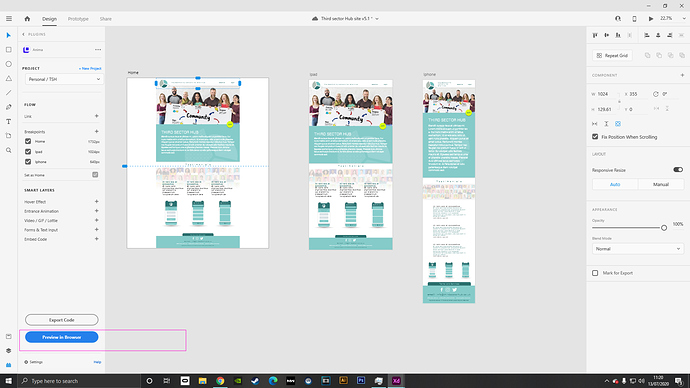This screenshot has width=690, height=388.
Task: Open the Plugins panel icon
Action: pos(8,365)
